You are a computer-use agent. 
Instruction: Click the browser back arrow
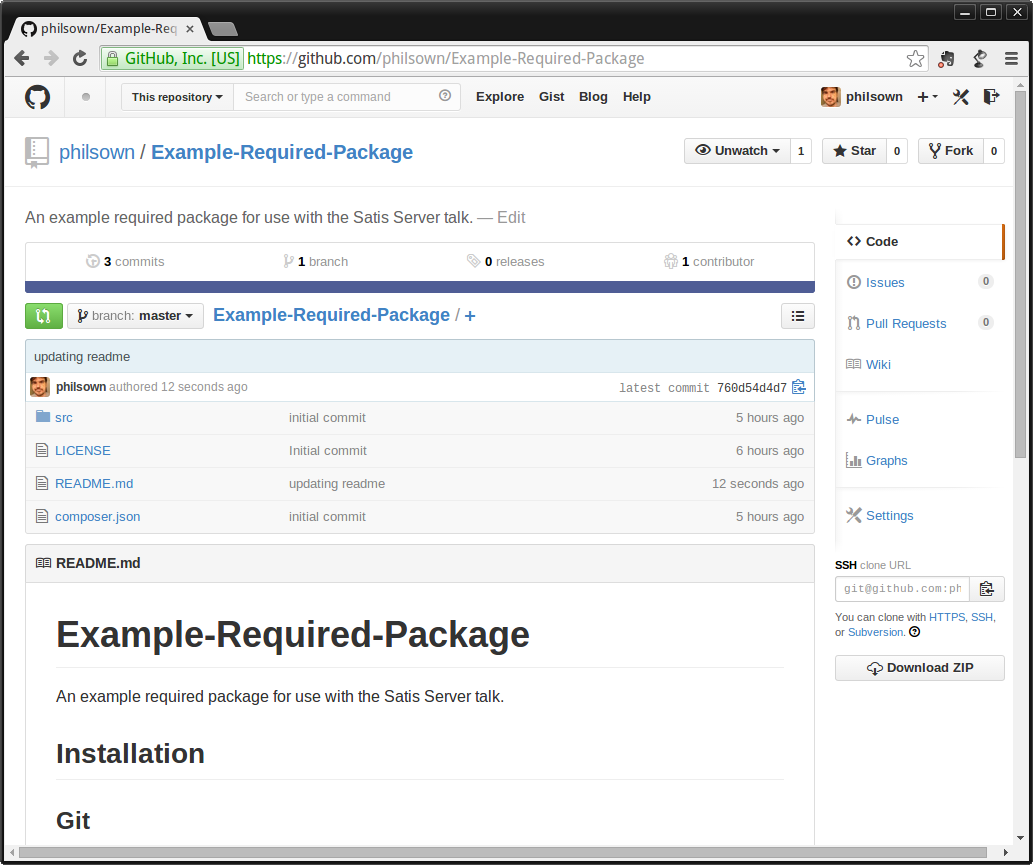coord(21,59)
